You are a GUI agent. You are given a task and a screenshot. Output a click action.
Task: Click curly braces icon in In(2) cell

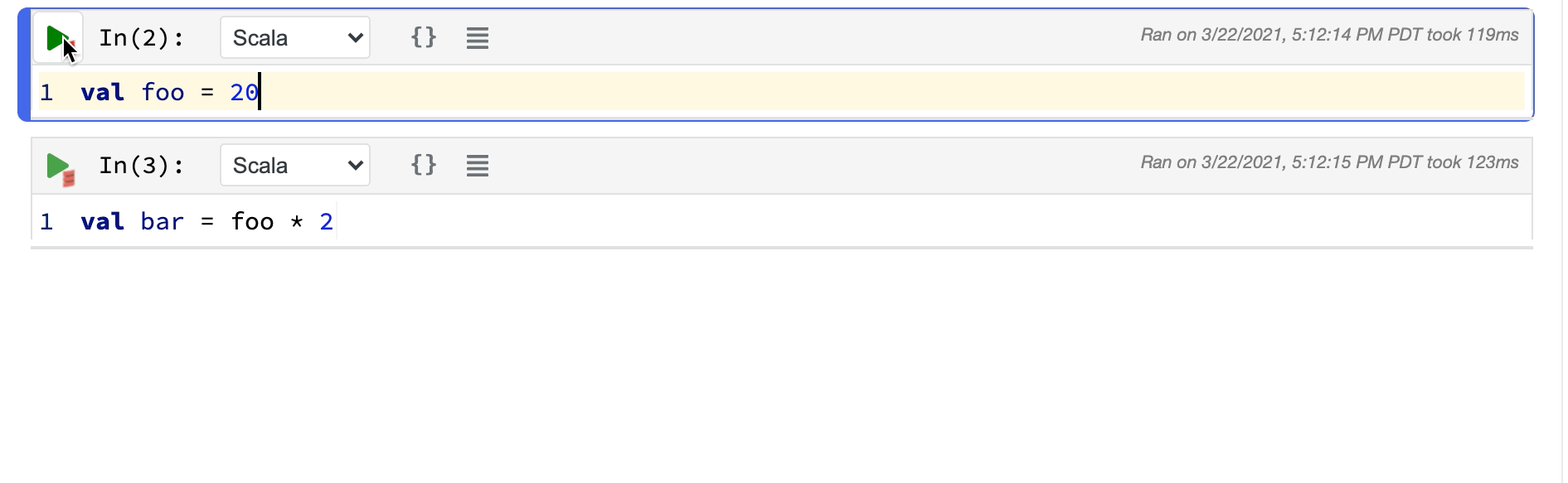(424, 37)
